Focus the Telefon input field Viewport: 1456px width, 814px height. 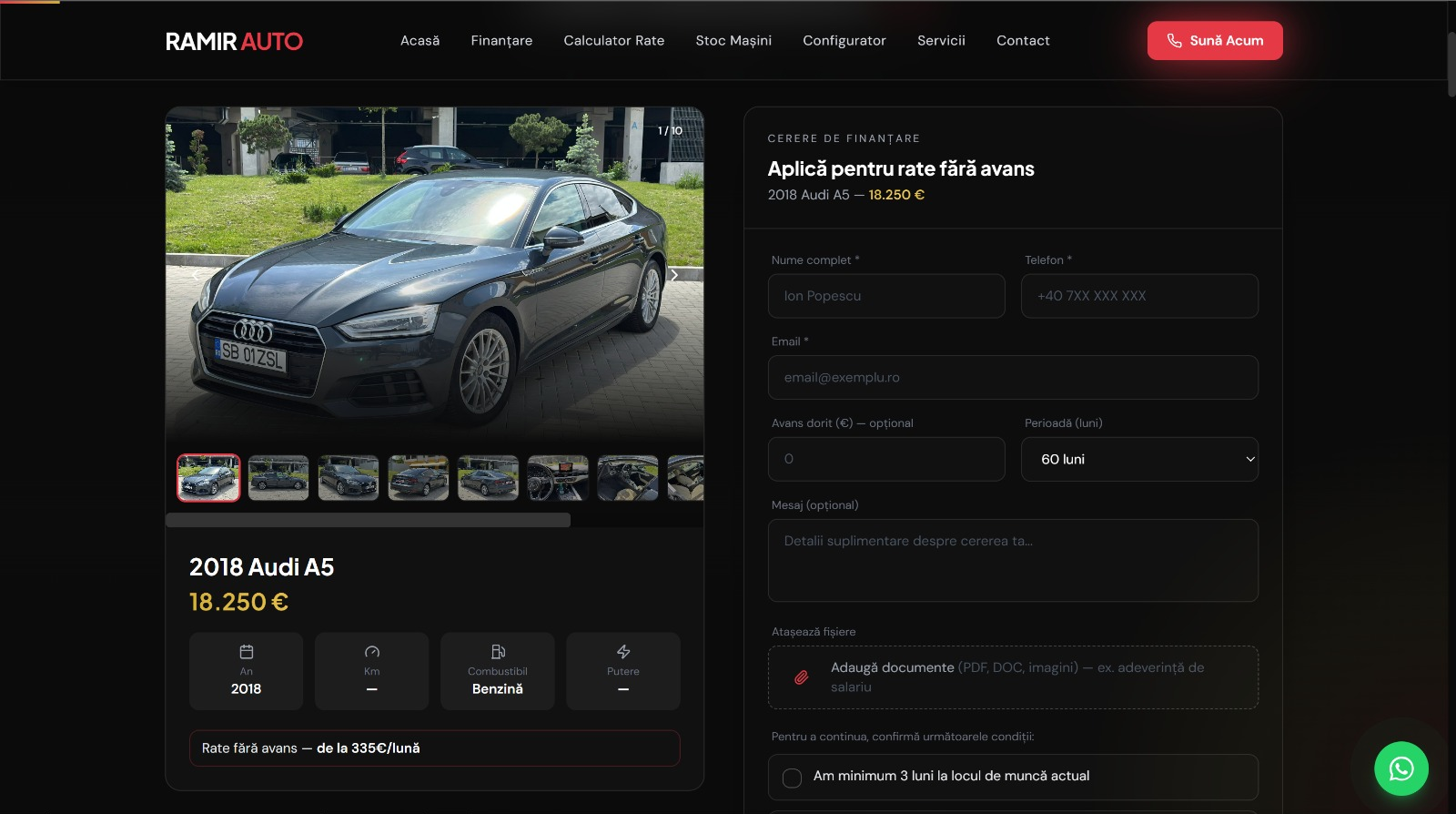tap(1139, 296)
